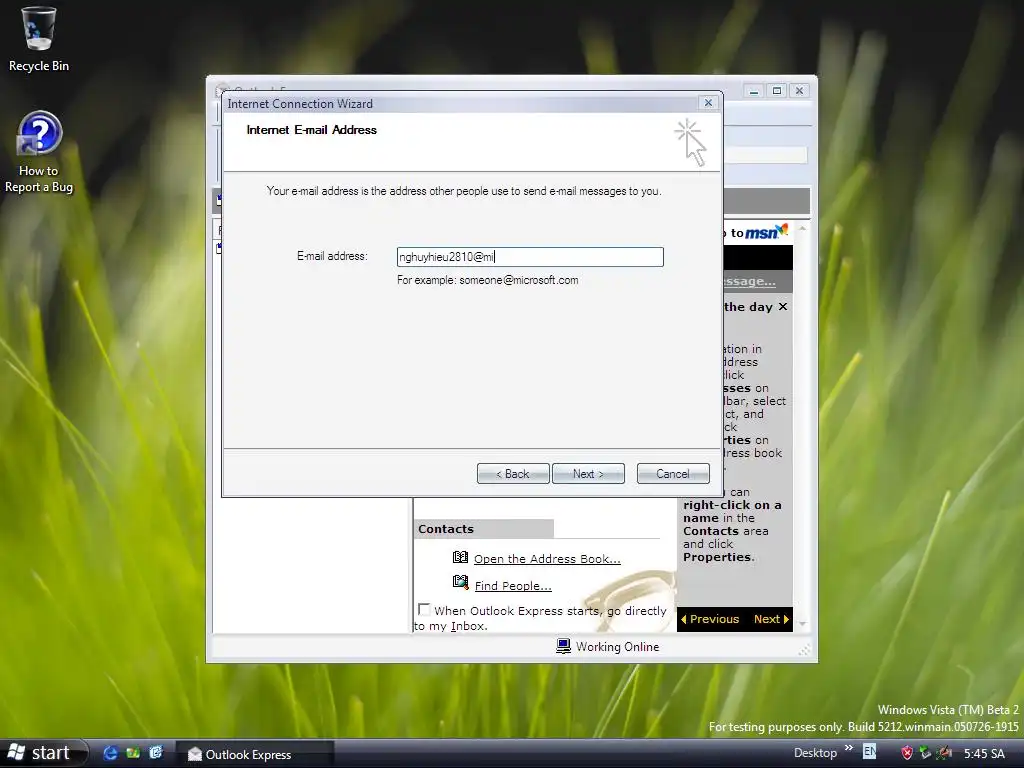The width and height of the screenshot is (1024, 768).
Task: Click the Working Online status icon
Action: pos(563,646)
